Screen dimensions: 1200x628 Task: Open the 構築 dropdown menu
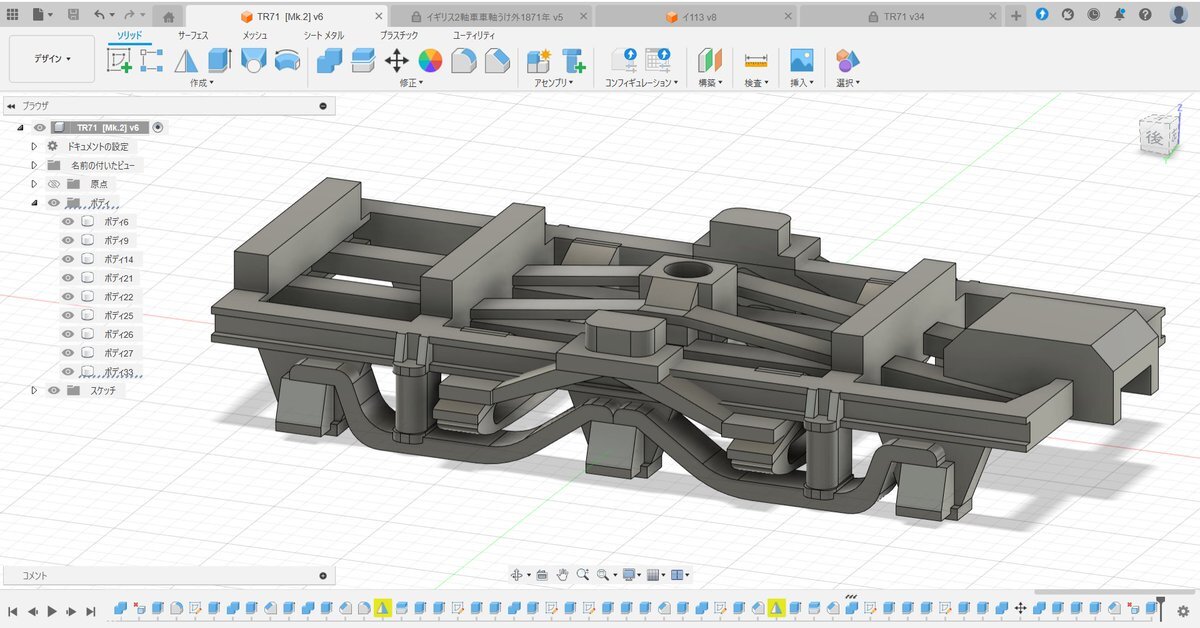coord(710,83)
